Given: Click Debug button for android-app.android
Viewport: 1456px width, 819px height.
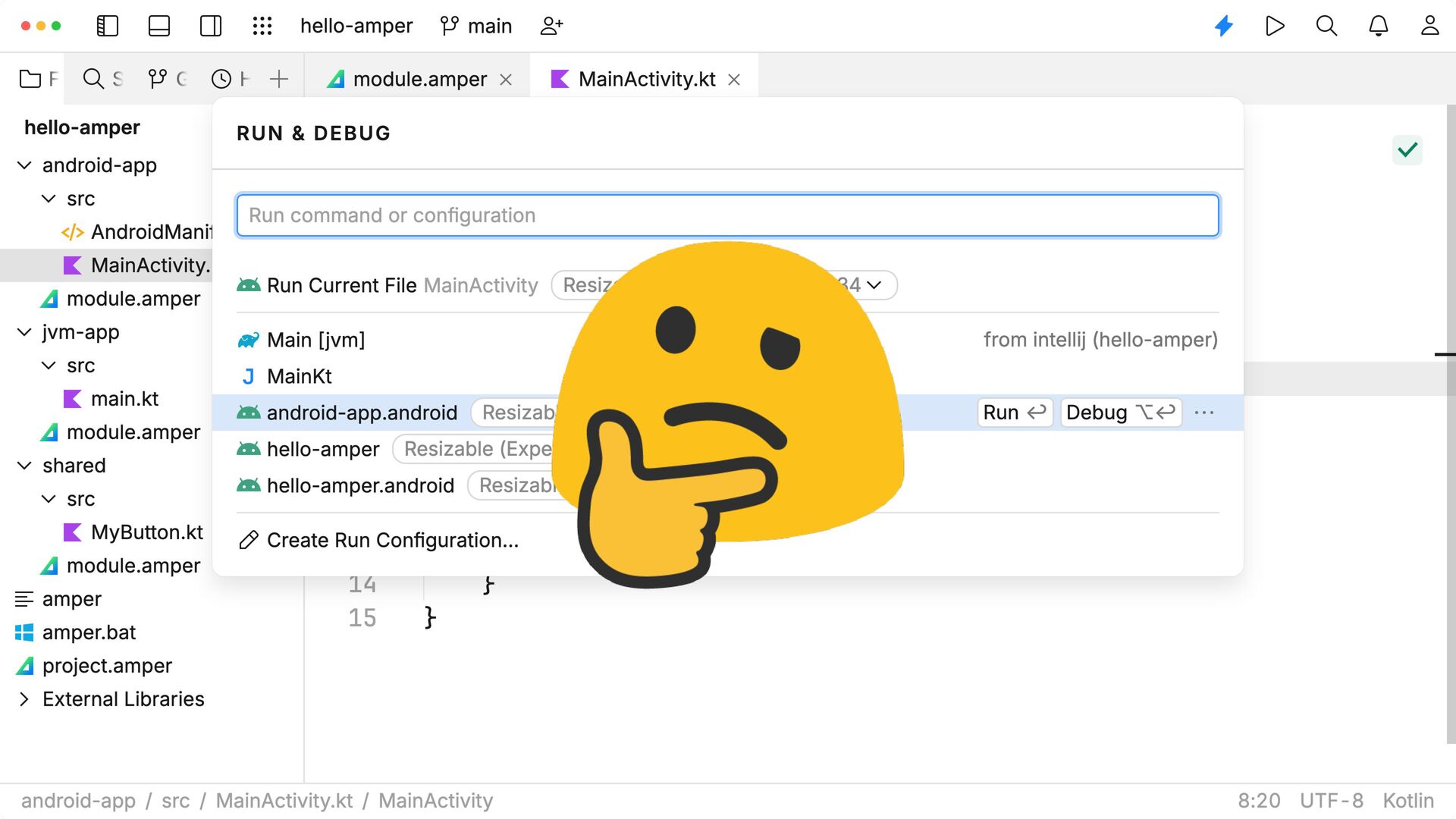Looking at the screenshot, I should point(1121,413).
